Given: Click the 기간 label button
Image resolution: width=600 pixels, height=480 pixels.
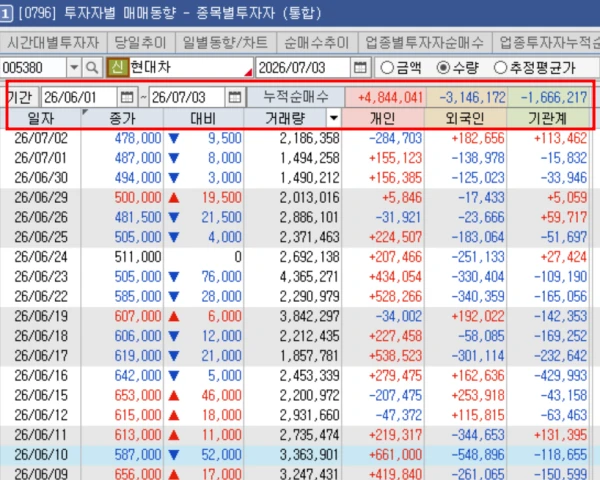Looking at the screenshot, I should click(x=19, y=97).
